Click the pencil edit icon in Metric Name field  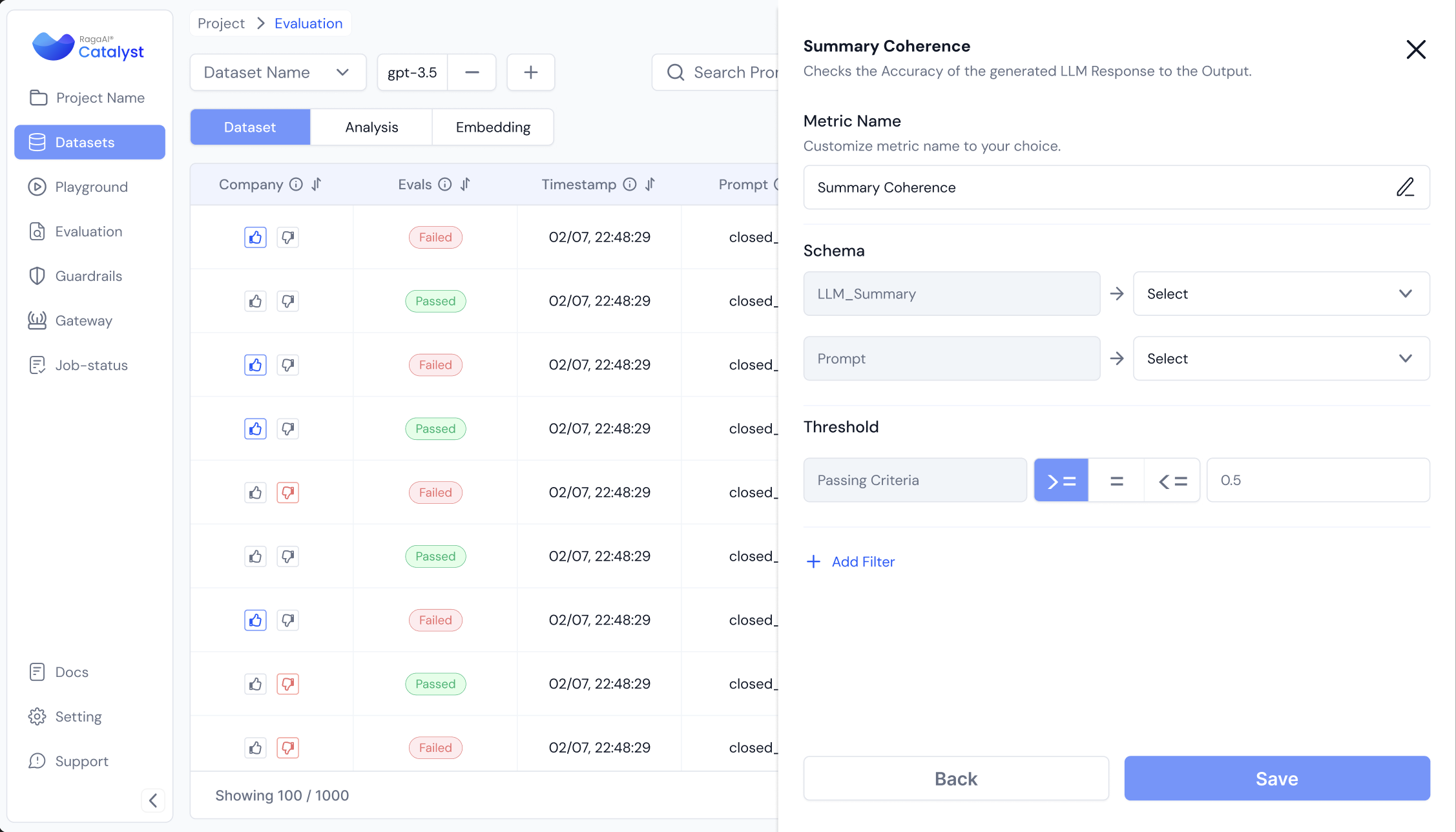click(1405, 187)
